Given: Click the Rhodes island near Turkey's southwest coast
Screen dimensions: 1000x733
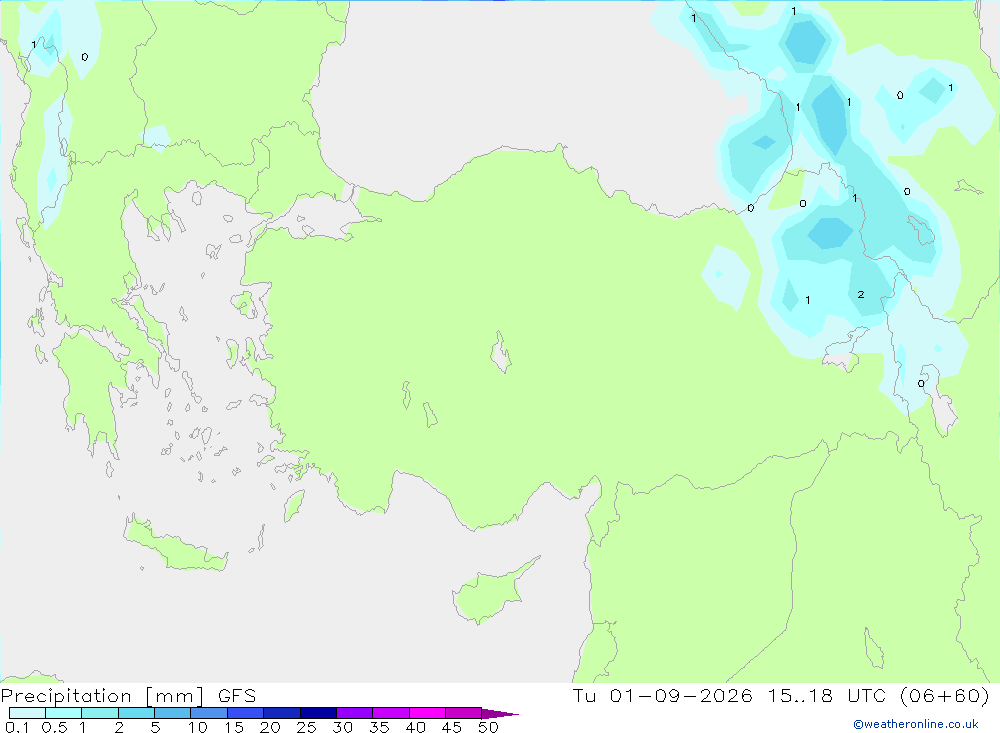Looking at the screenshot, I should pos(293,505).
